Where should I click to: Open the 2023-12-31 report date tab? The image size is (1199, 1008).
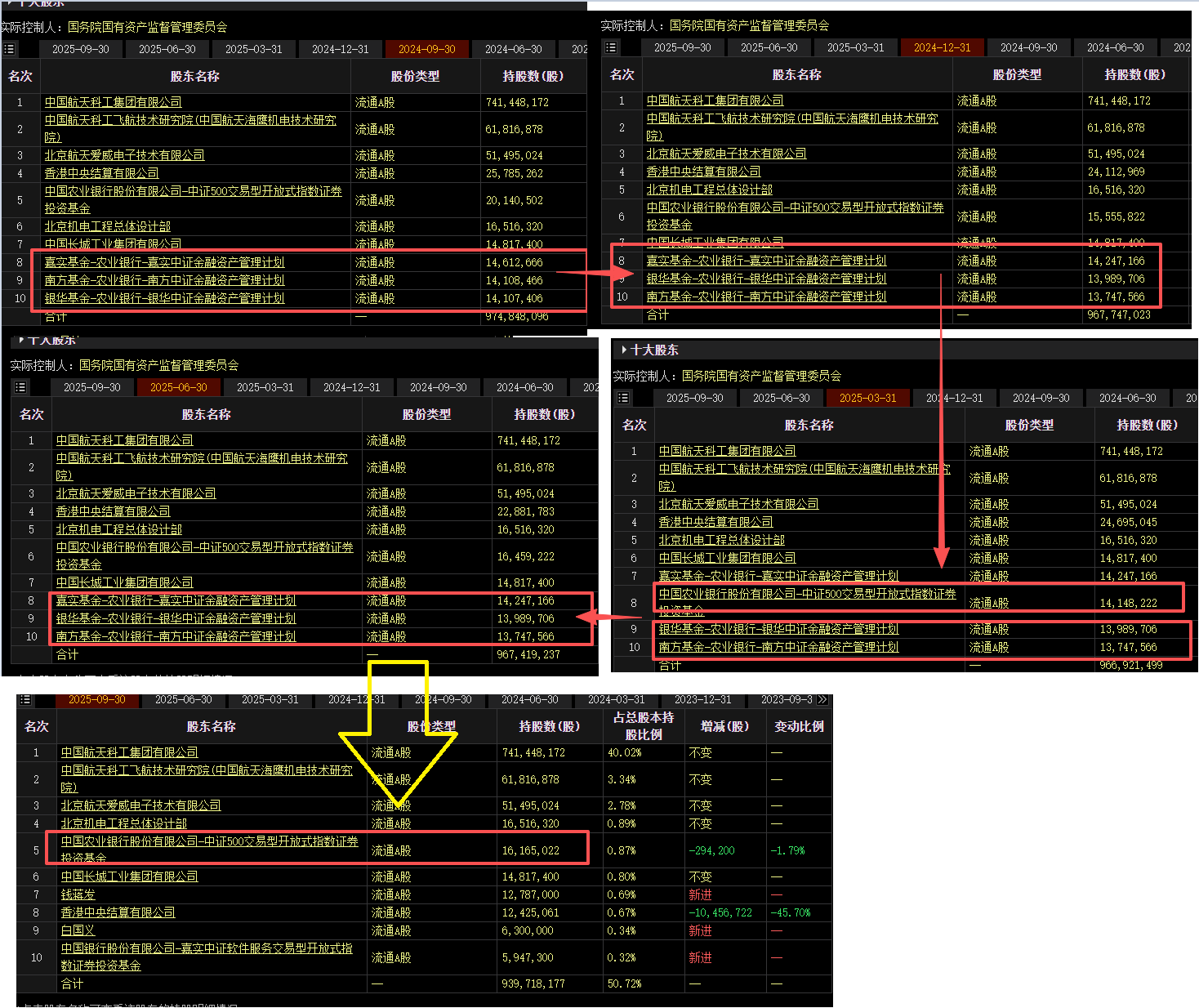703,700
